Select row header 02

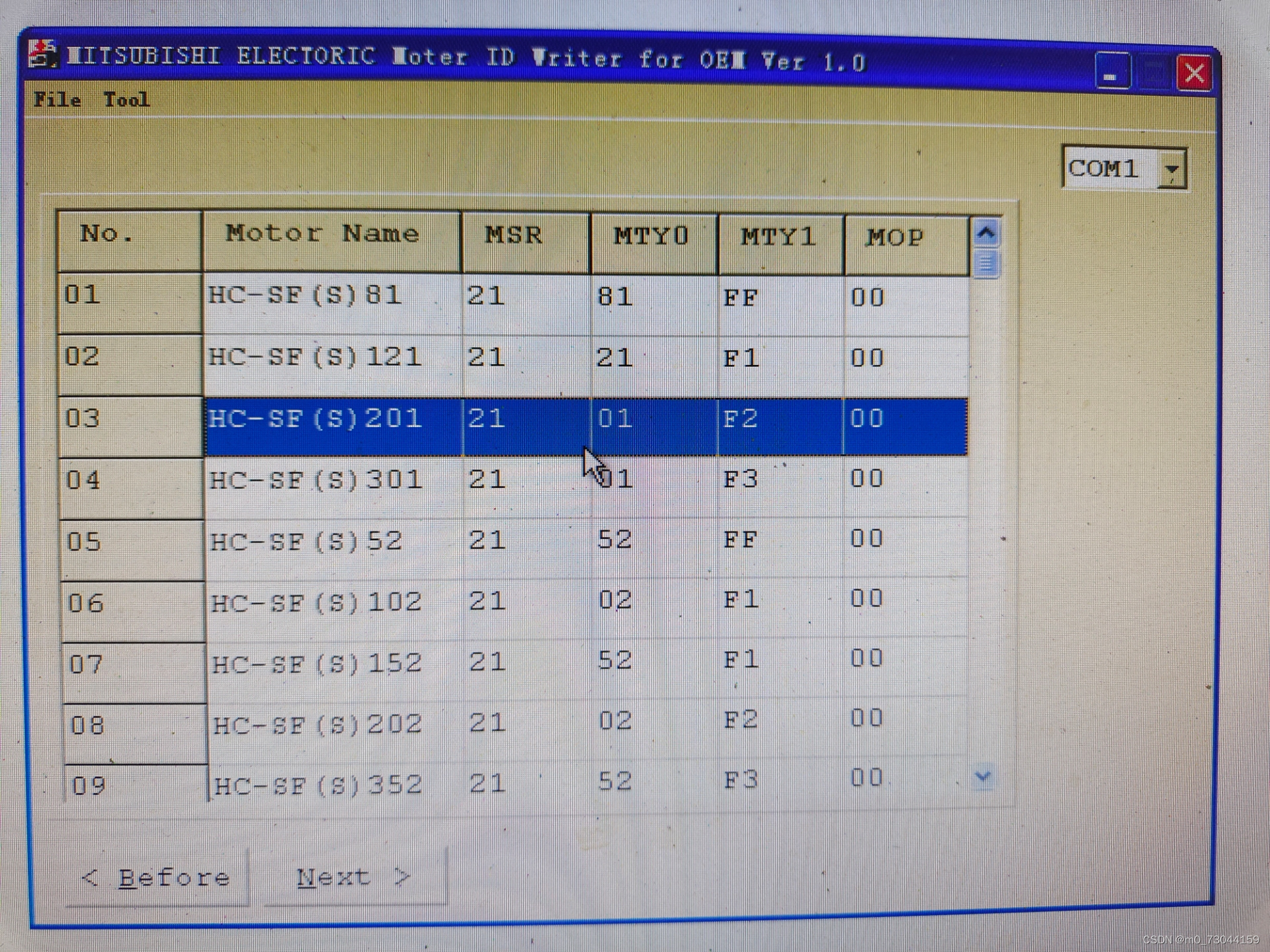coord(130,364)
